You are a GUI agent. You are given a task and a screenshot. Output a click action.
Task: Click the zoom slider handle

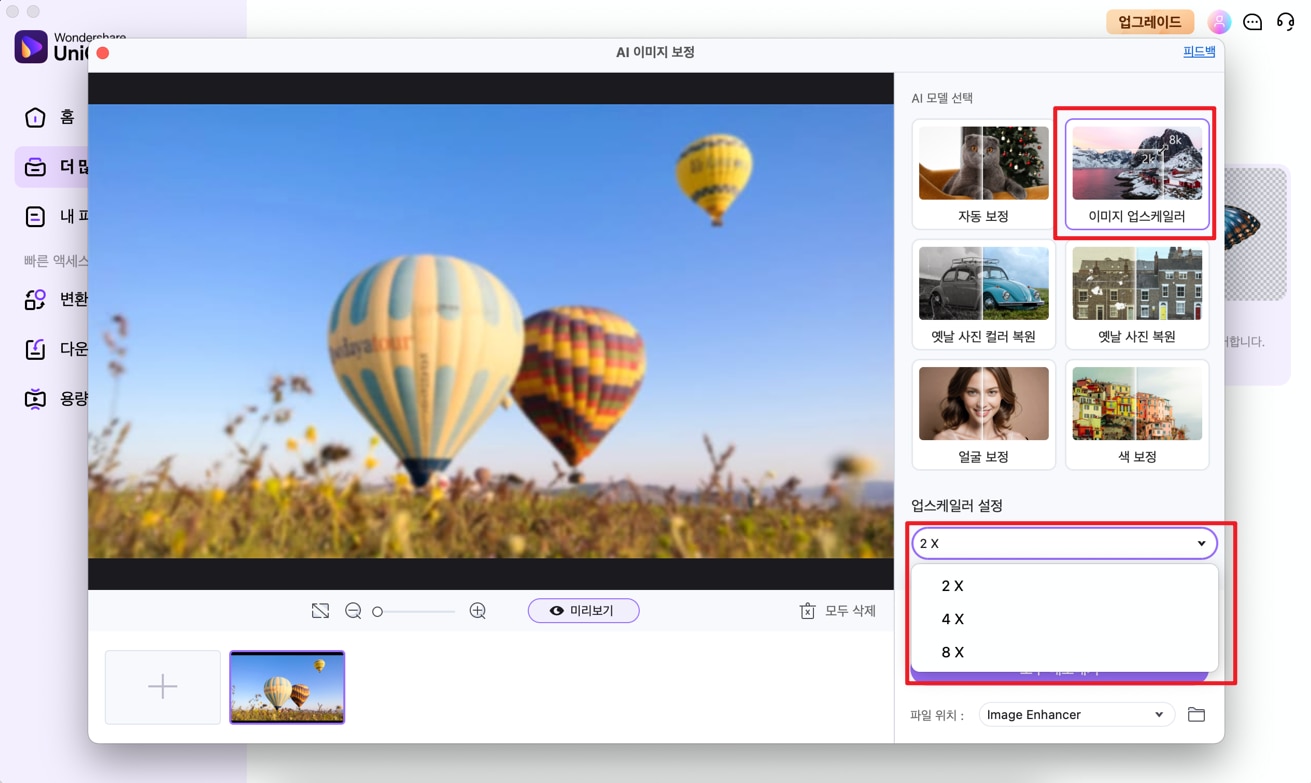click(x=377, y=612)
